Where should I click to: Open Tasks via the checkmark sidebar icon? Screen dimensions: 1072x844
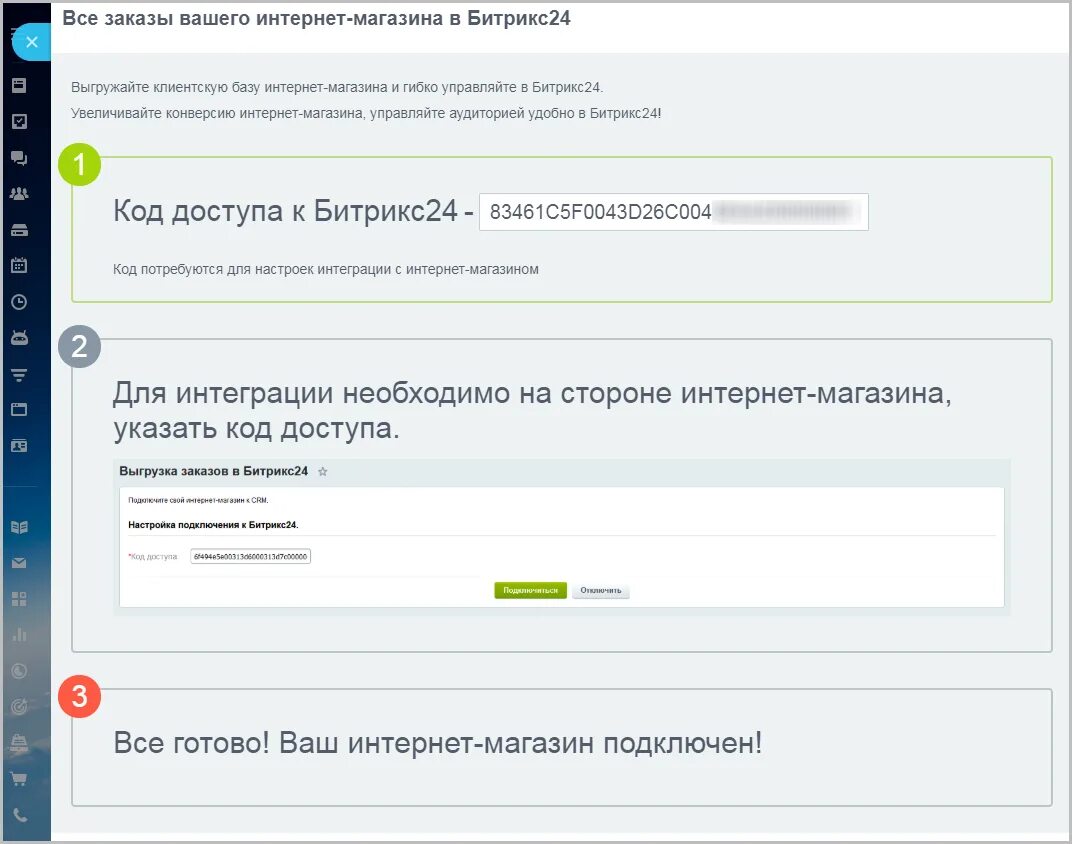(x=19, y=121)
